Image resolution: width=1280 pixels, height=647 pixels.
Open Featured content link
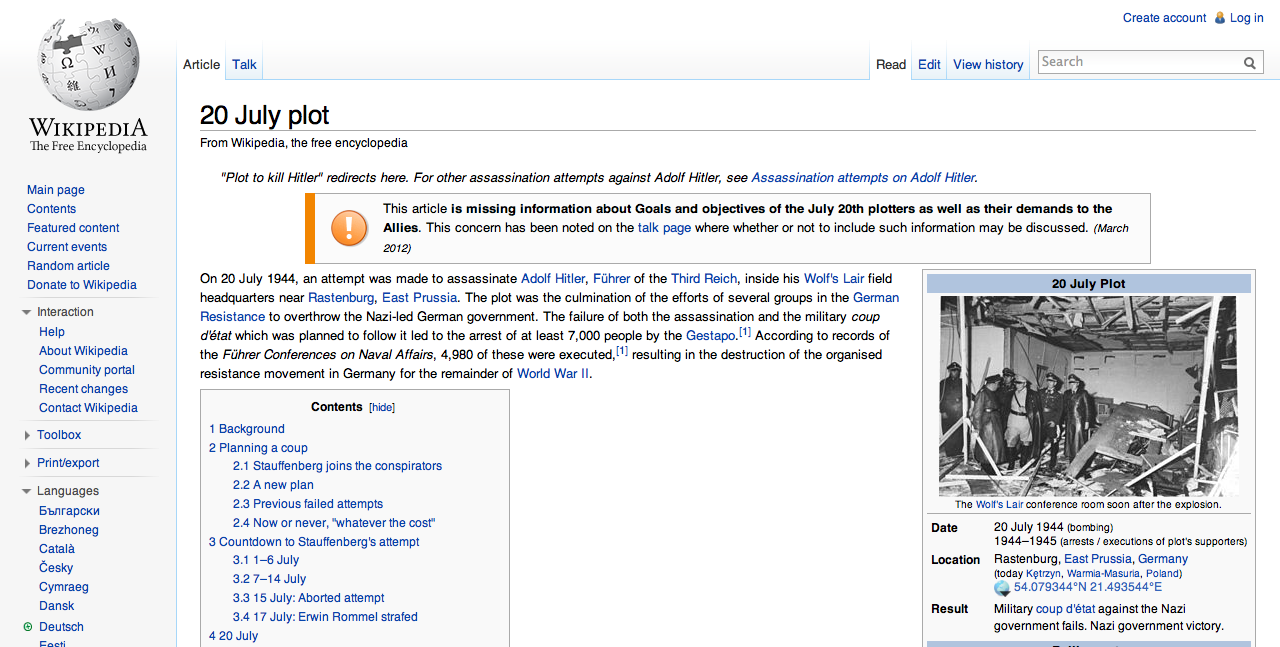(x=73, y=228)
